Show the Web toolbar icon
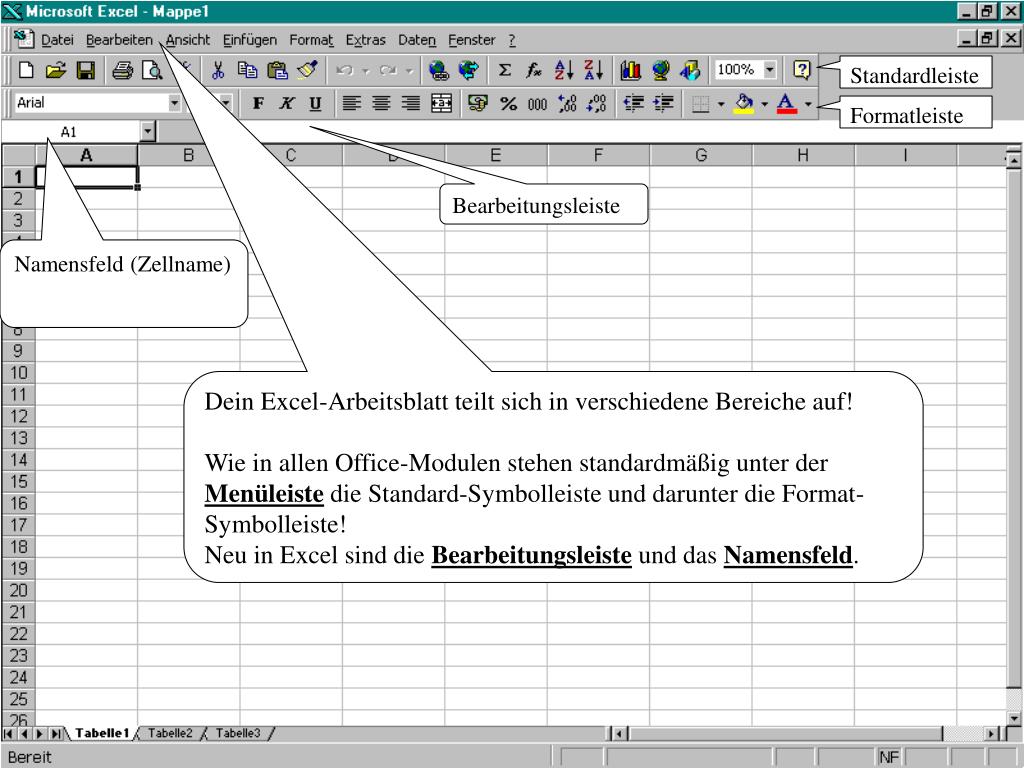The image size is (1024, 768). pyautogui.click(x=468, y=70)
